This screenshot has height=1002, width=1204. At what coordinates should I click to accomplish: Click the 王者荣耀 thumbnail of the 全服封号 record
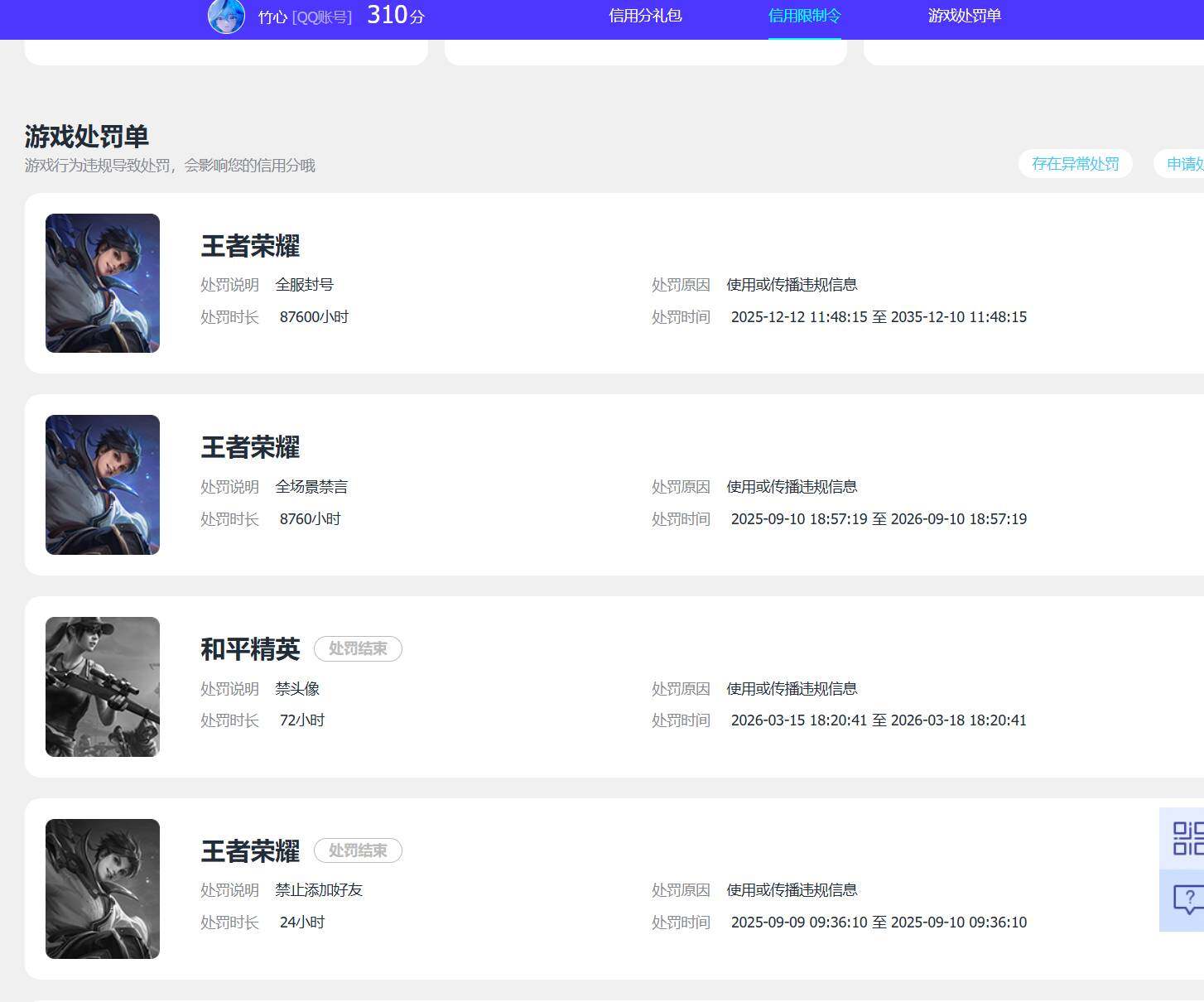tap(103, 283)
